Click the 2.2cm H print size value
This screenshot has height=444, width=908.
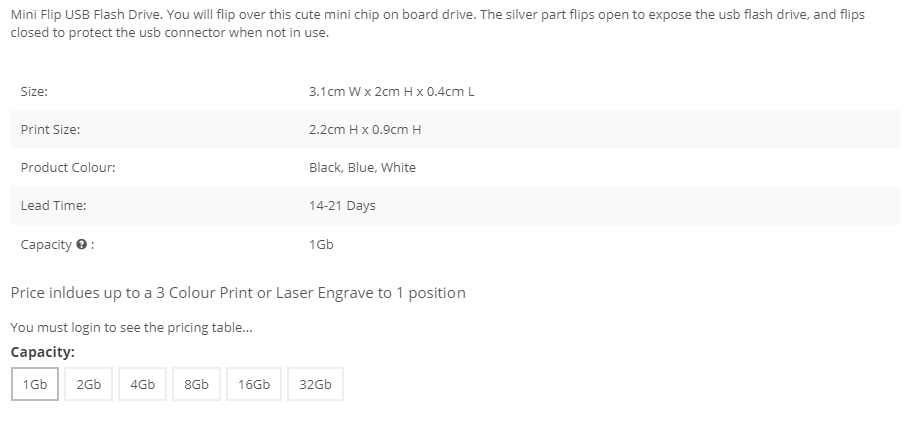tap(365, 130)
